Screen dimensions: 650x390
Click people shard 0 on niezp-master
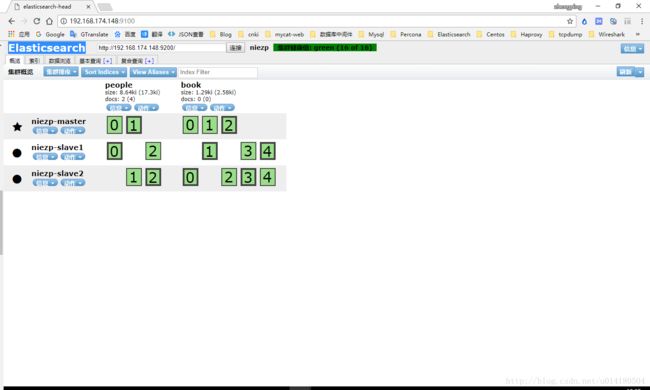click(114, 125)
